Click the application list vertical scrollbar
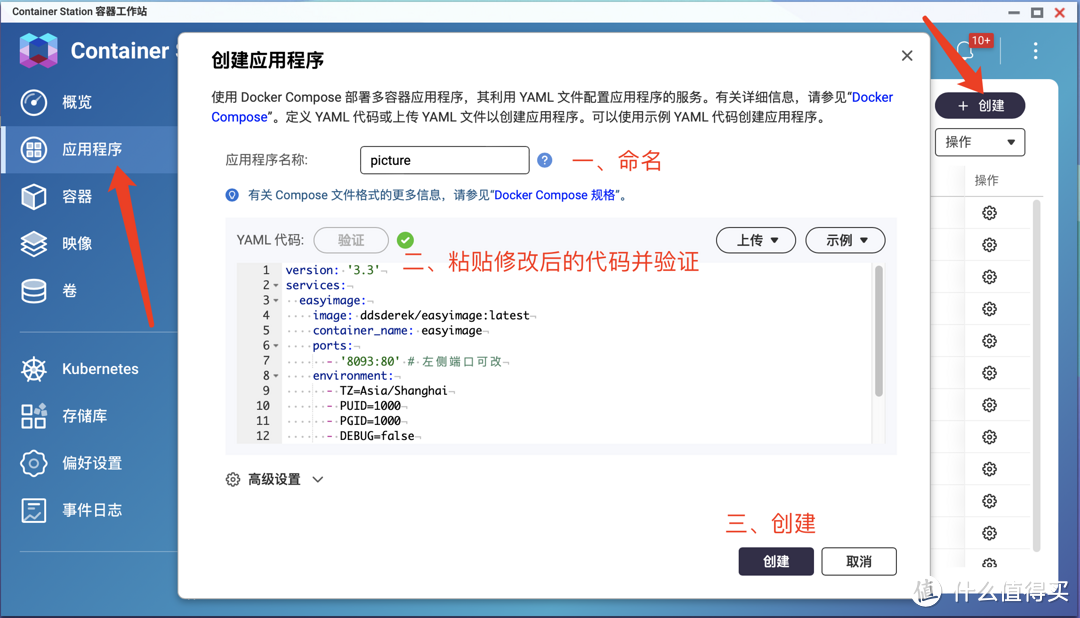 pyautogui.click(x=1037, y=375)
